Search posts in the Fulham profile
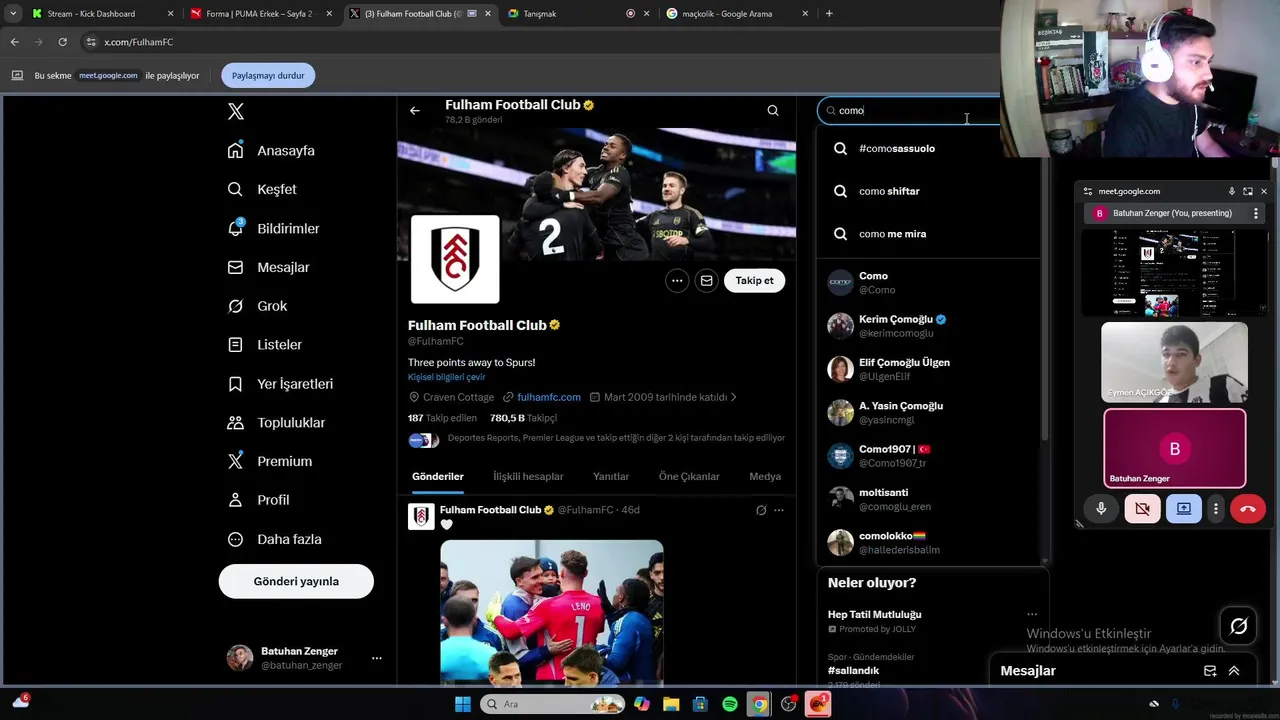This screenshot has height=720, width=1280. coord(773,111)
